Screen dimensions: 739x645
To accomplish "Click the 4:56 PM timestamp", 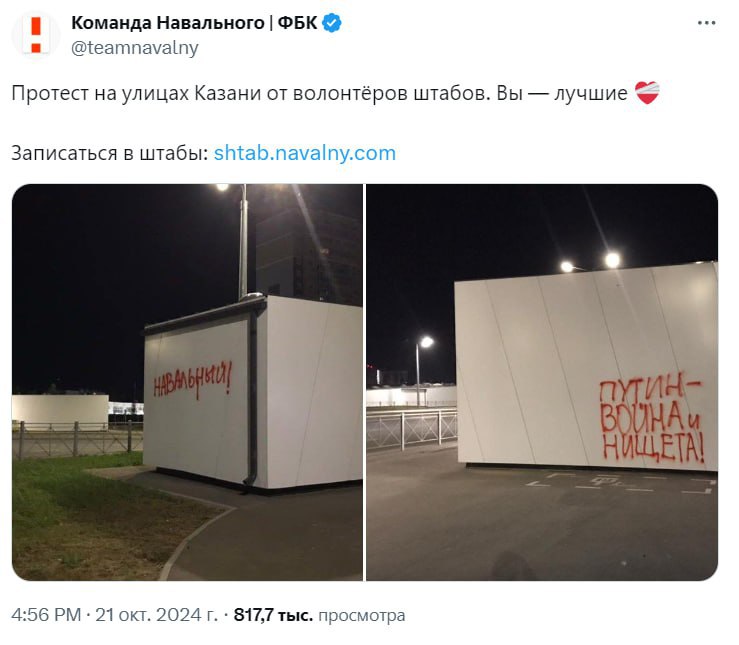I will coord(46,615).
